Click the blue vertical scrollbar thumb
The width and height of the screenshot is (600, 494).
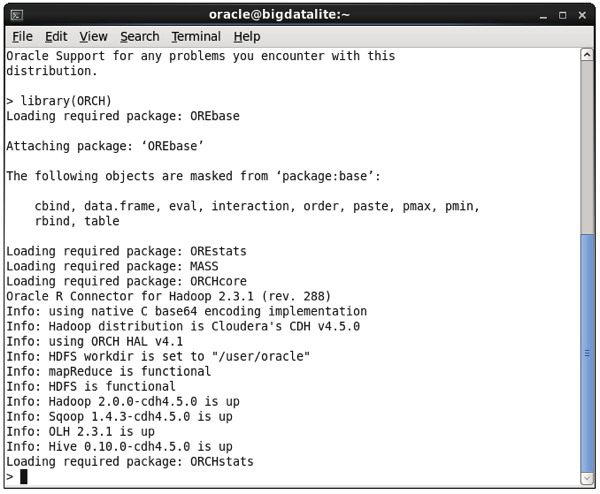pos(587,353)
